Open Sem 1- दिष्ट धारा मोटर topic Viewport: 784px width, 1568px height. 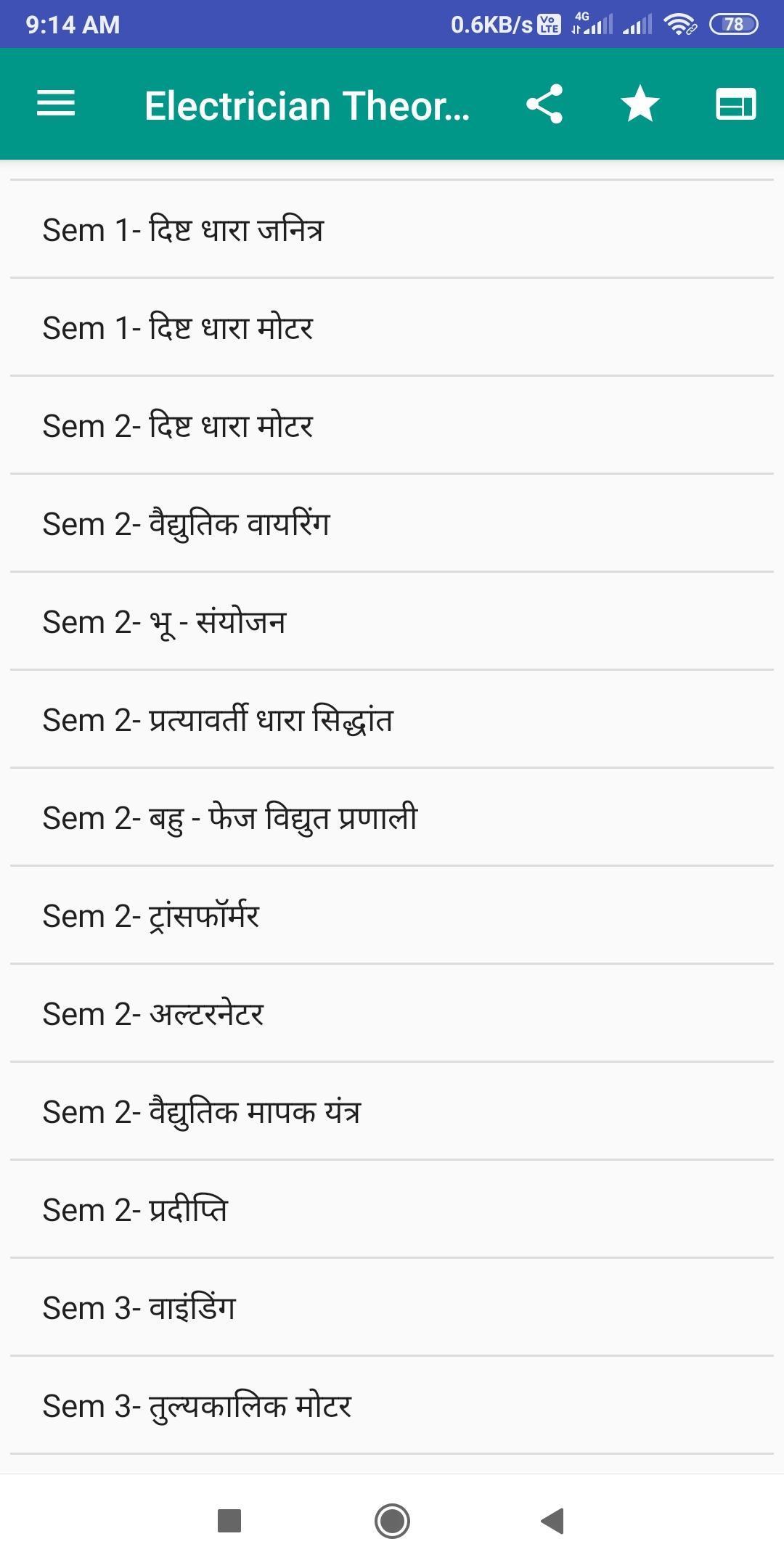(392, 328)
